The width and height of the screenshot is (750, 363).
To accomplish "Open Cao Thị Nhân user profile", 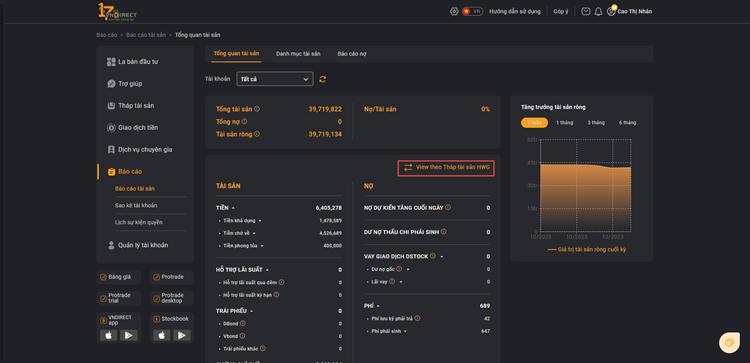I will (629, 11).
